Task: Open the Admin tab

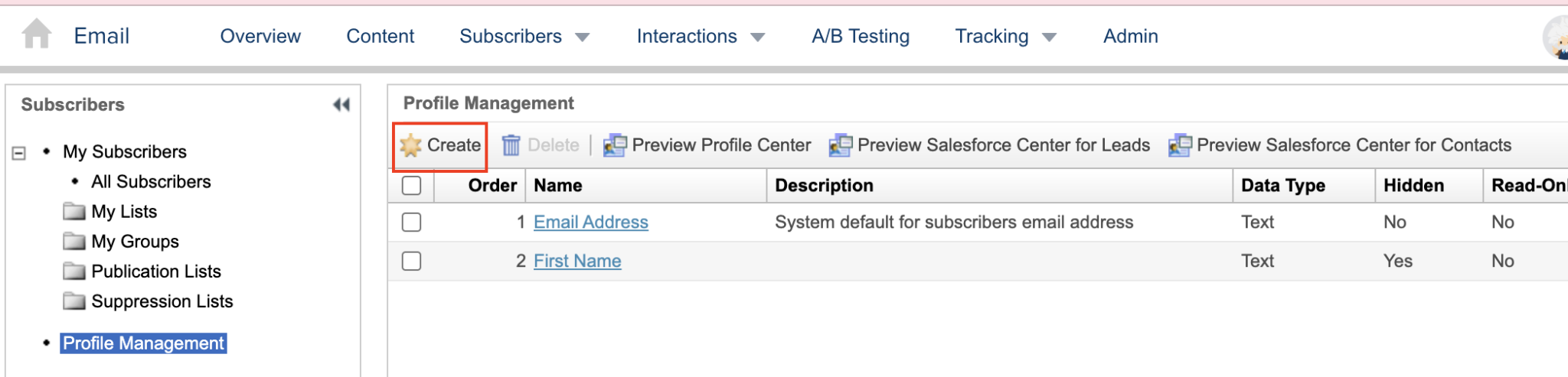Action: point(1131,36)
